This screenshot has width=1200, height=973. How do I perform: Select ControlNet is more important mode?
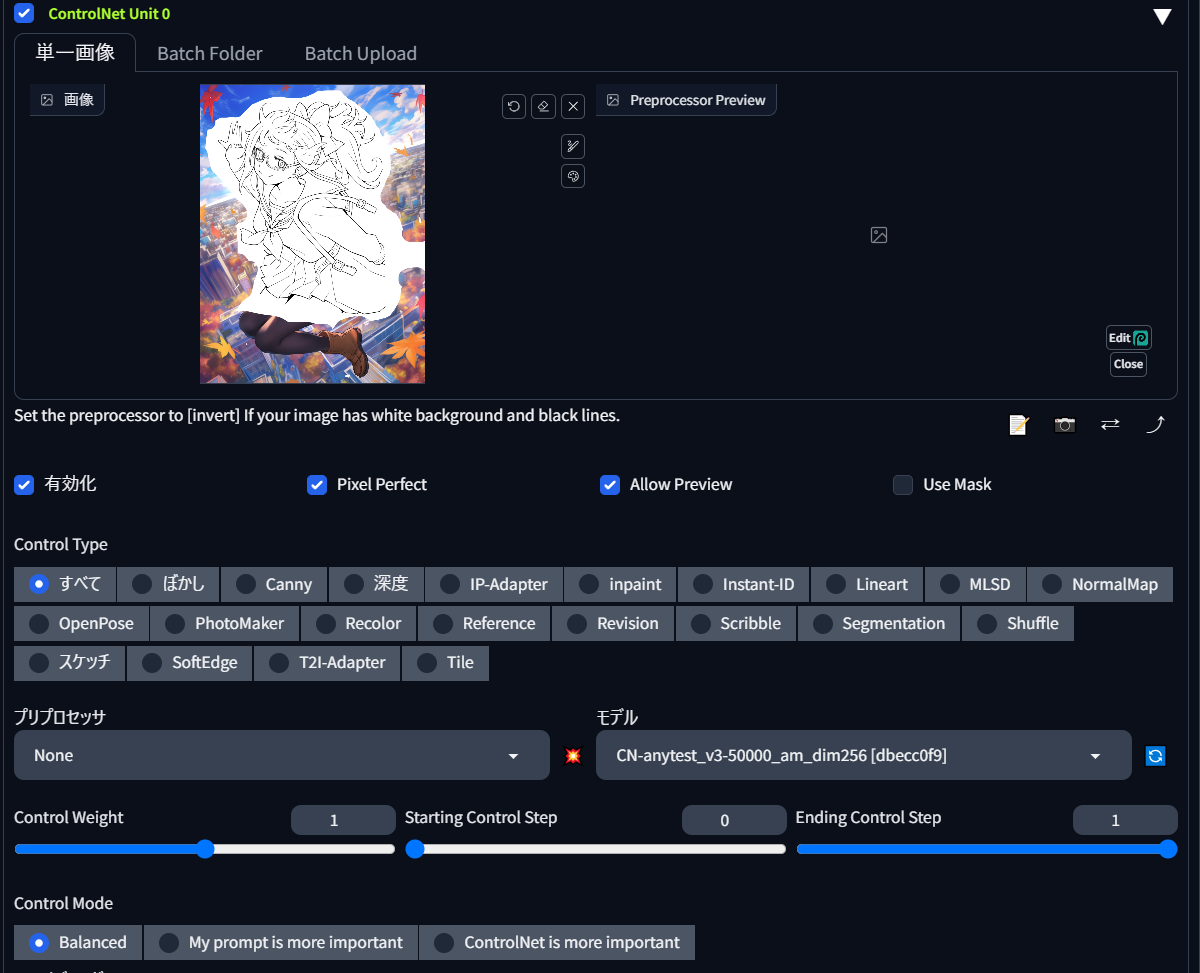(x=557, y=942)
